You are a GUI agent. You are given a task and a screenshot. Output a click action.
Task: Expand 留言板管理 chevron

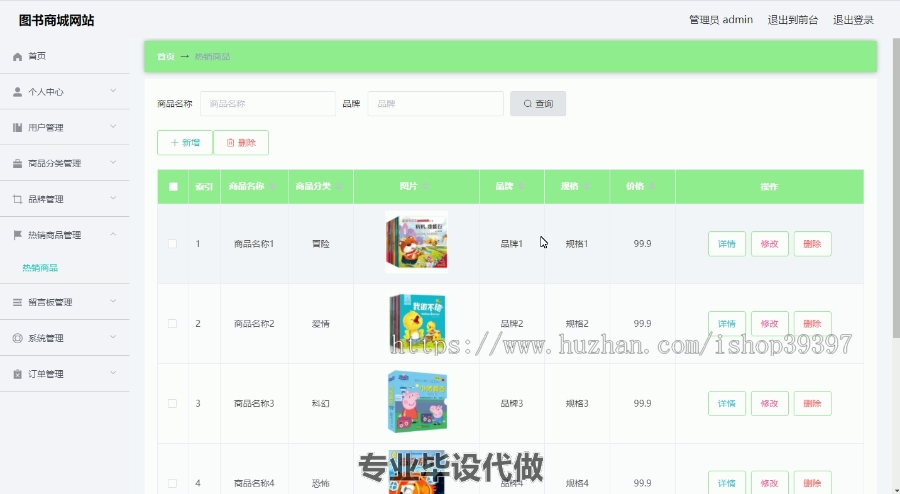pyautogui.click(x=113, y=301)
